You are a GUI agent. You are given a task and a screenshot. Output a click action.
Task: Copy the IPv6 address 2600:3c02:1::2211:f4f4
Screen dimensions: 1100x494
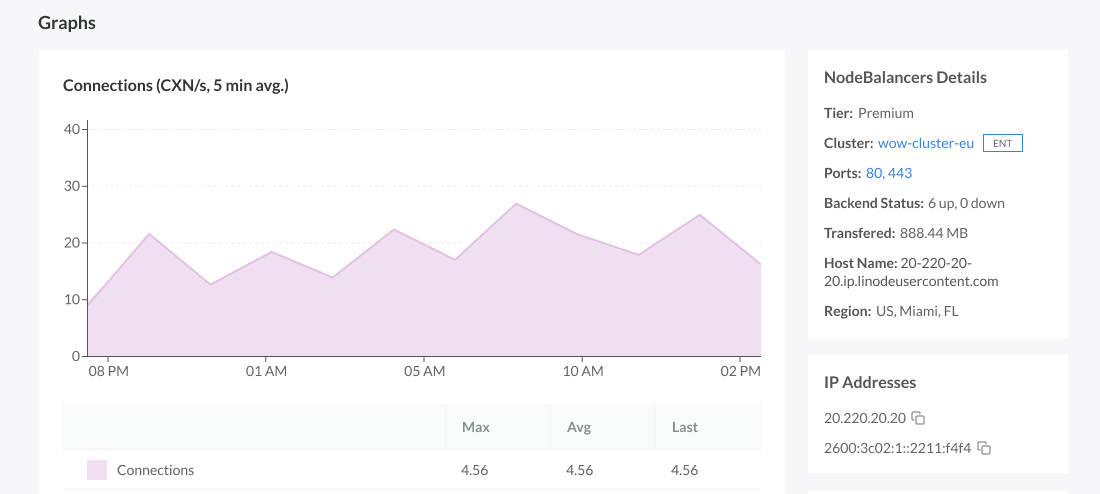(984, 448)
